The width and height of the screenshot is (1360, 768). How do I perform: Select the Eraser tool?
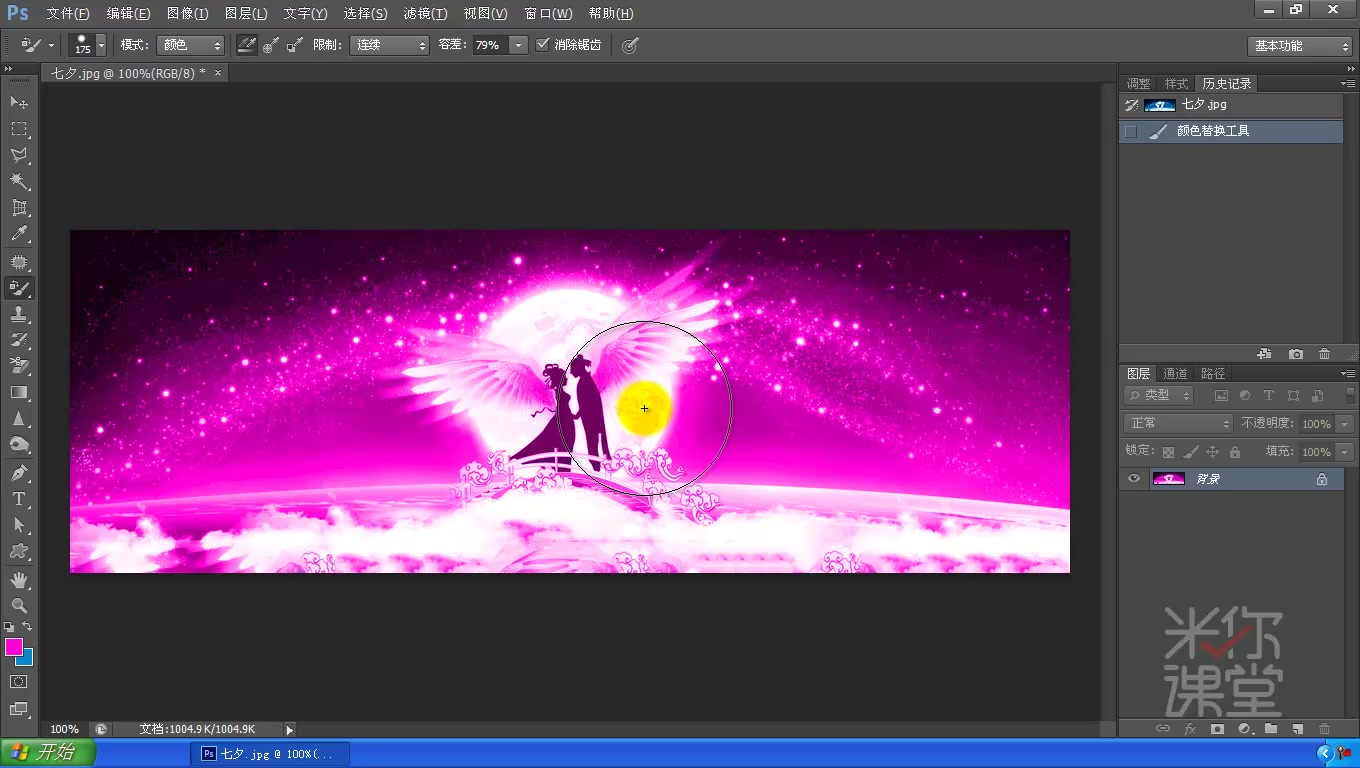[x=19, y=366]
